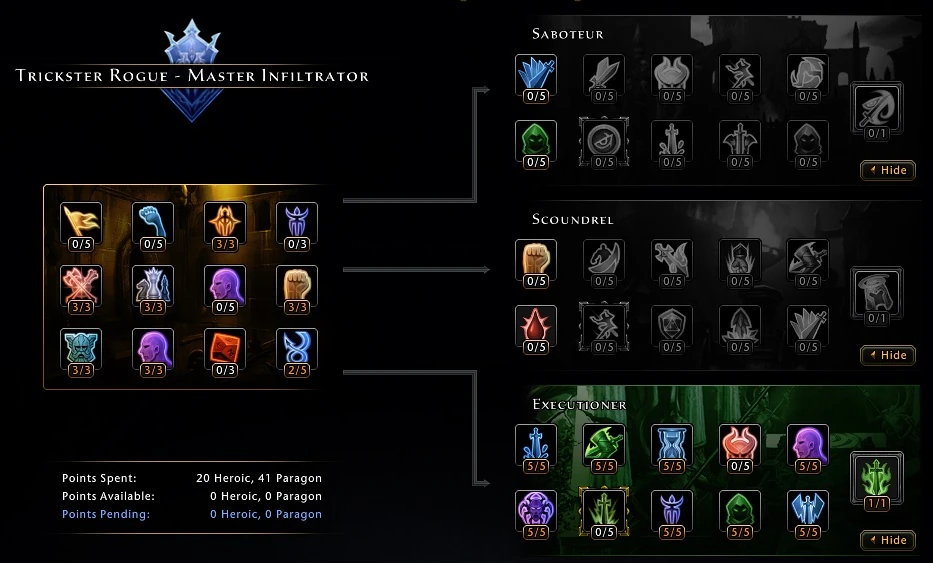Screen dimensions: 933x564
Task: Hide the Executioner paragon tree
Action: pos(888,540)
